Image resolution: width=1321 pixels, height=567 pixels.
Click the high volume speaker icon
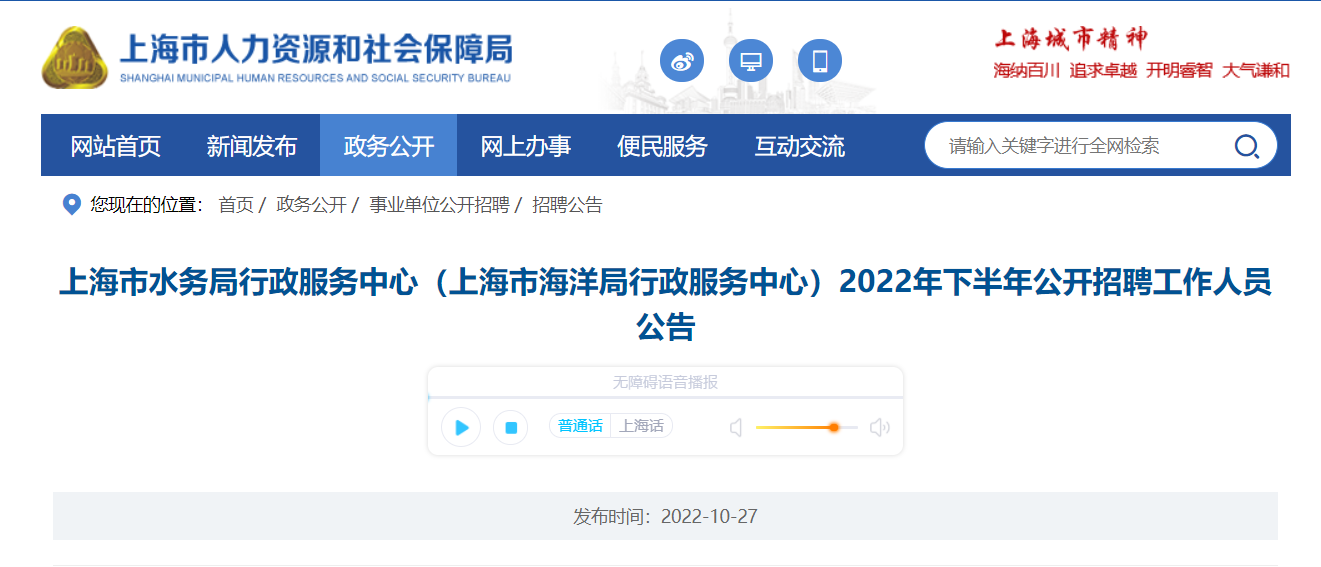click(x=880, y=428)
